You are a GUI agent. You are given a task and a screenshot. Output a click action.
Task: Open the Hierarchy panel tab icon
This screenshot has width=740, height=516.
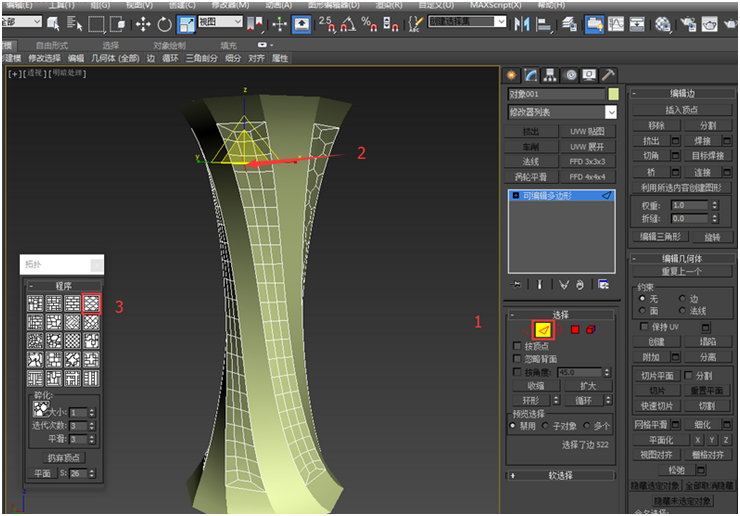[x=550, y=75]
